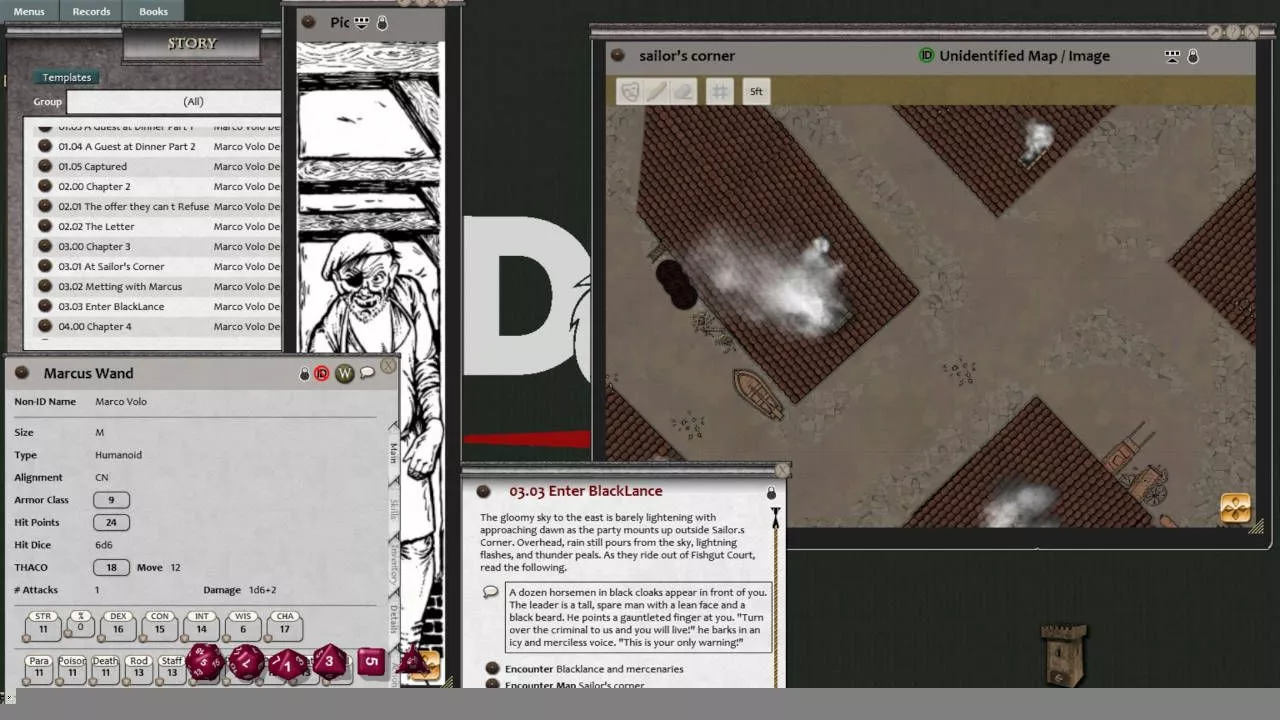Click the STR ability score box

(x=43, y=626)
